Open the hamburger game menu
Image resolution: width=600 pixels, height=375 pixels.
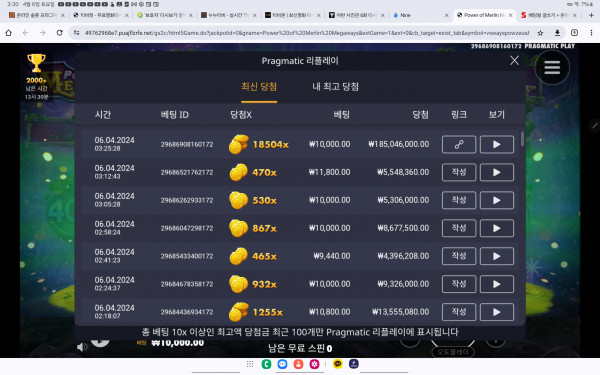(552, 67)
